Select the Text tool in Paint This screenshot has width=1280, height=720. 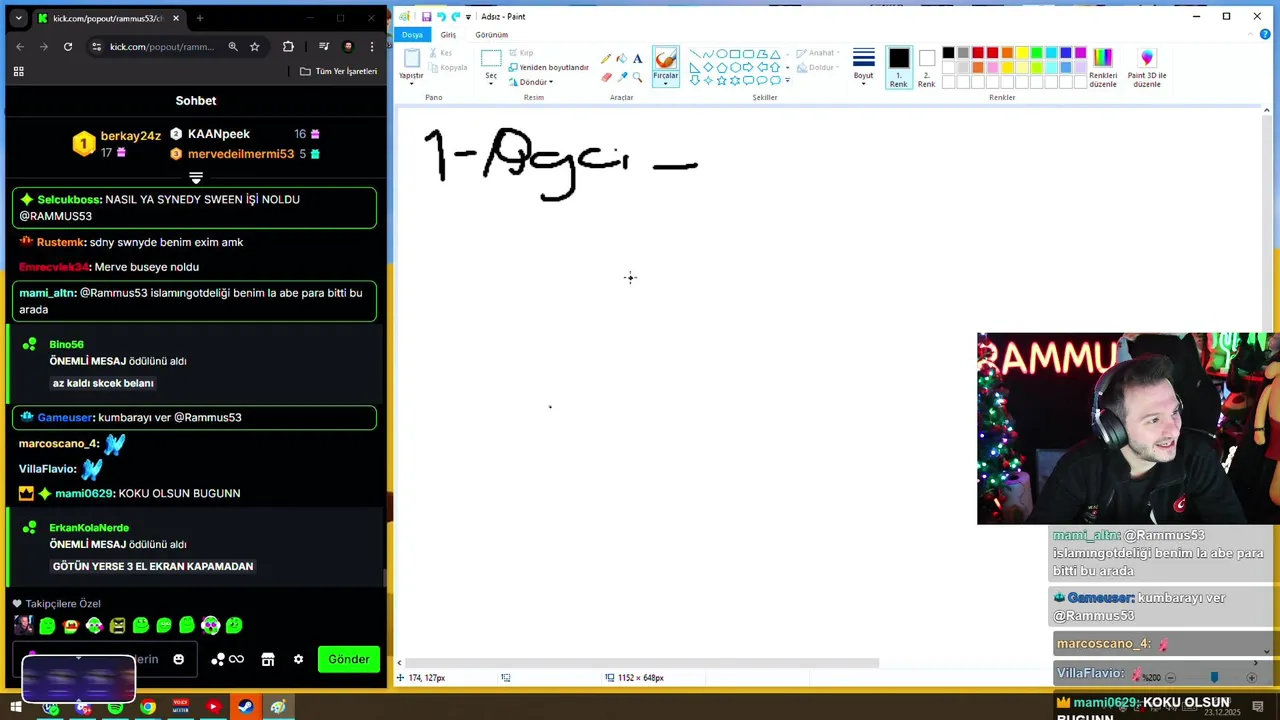tap(637, 59)
